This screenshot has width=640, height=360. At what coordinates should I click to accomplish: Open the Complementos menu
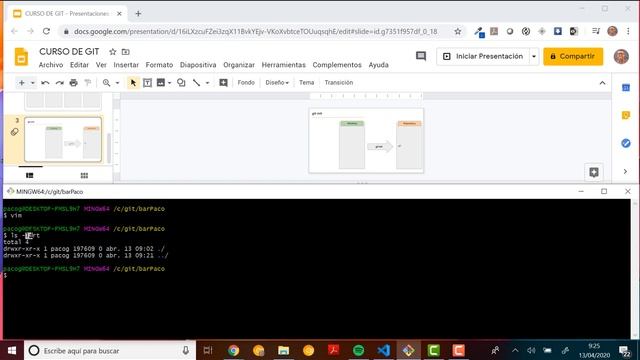pos(337,65)
